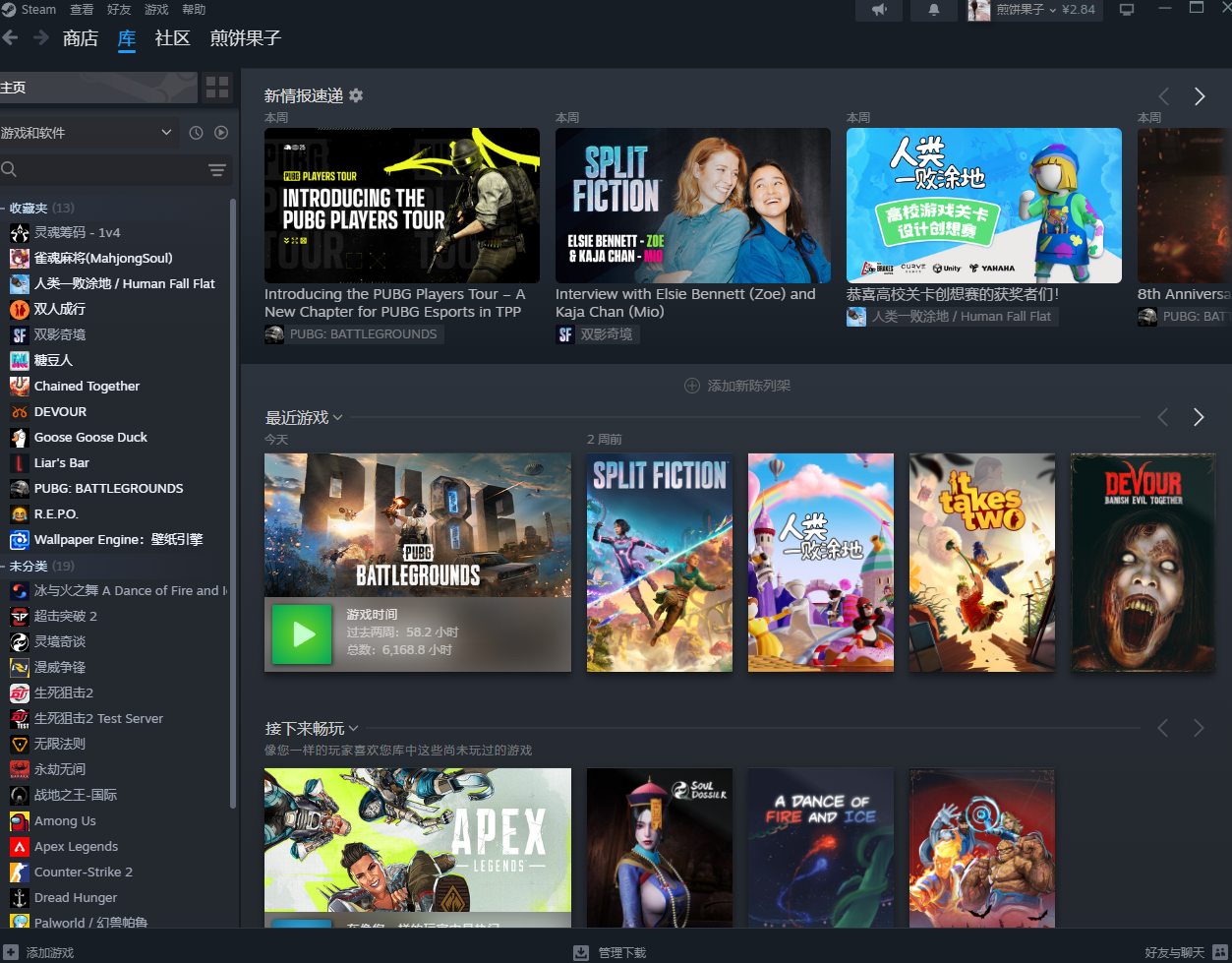Open advanced filter options icon
This screenshot has width=1232, height=963.
point(217,170)
